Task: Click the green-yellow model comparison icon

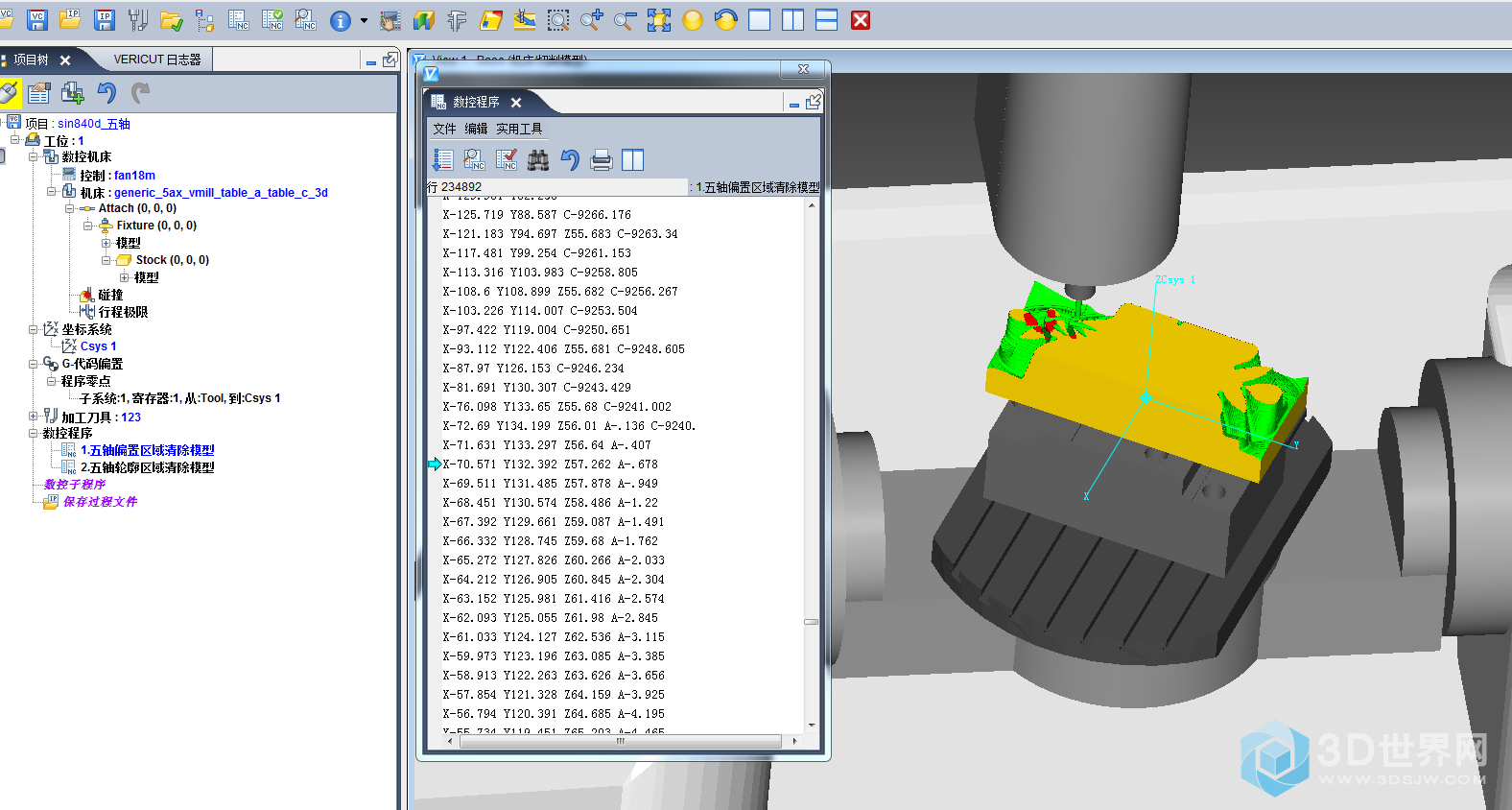Action: pos(423,20)
